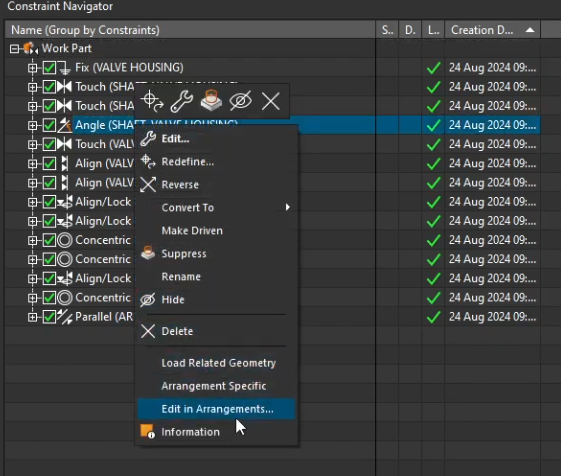Choose Edit... from the context menu
Viewport: 561px width, 476px height.
(216, 139)
